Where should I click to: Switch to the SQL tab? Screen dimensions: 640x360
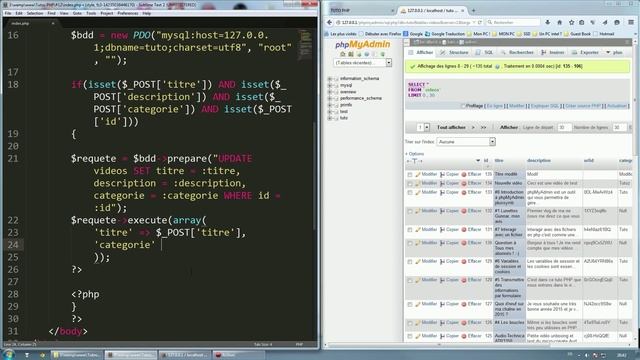point(484,52)
